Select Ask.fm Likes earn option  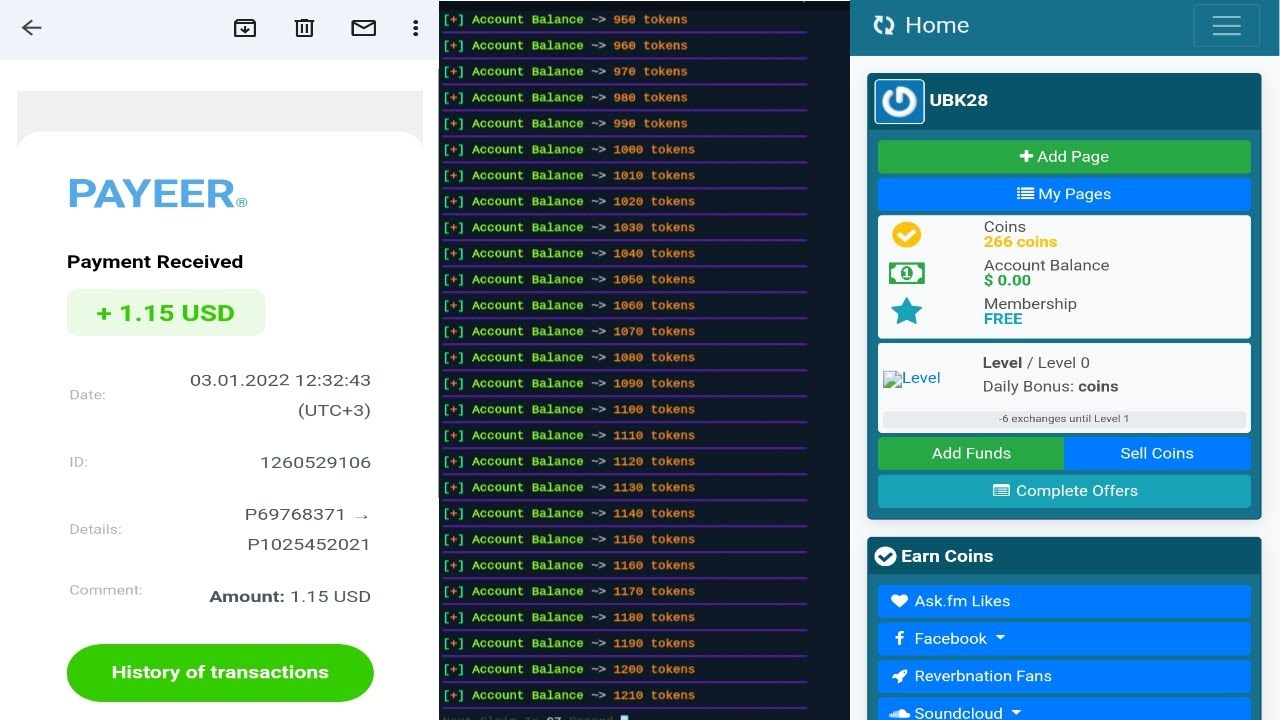[x=1064, y=601]
